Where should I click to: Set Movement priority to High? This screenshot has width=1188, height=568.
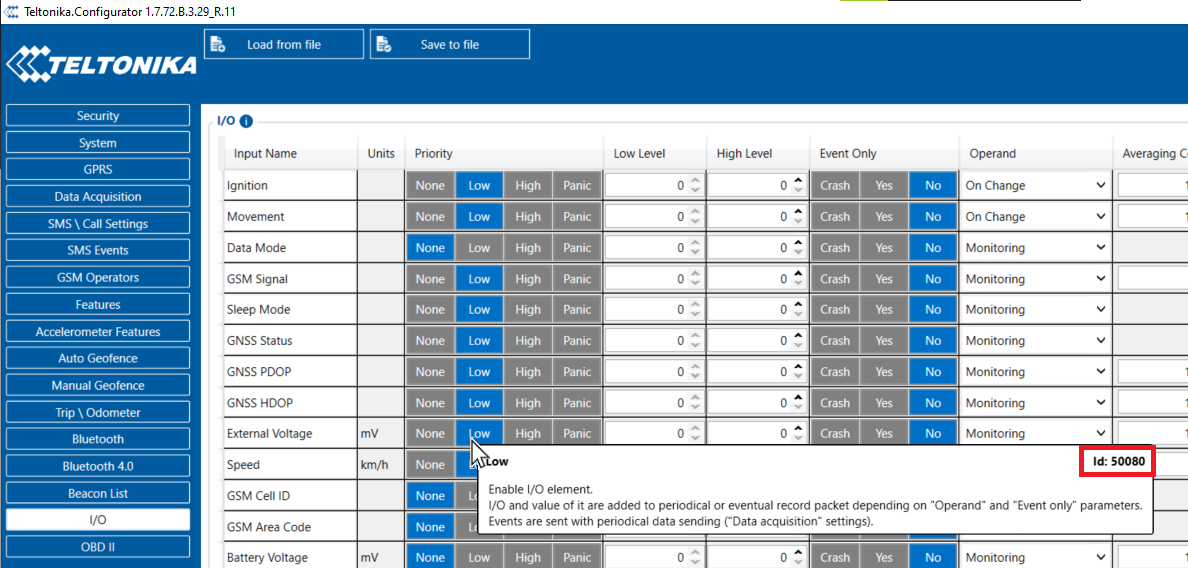pos(528,217)
